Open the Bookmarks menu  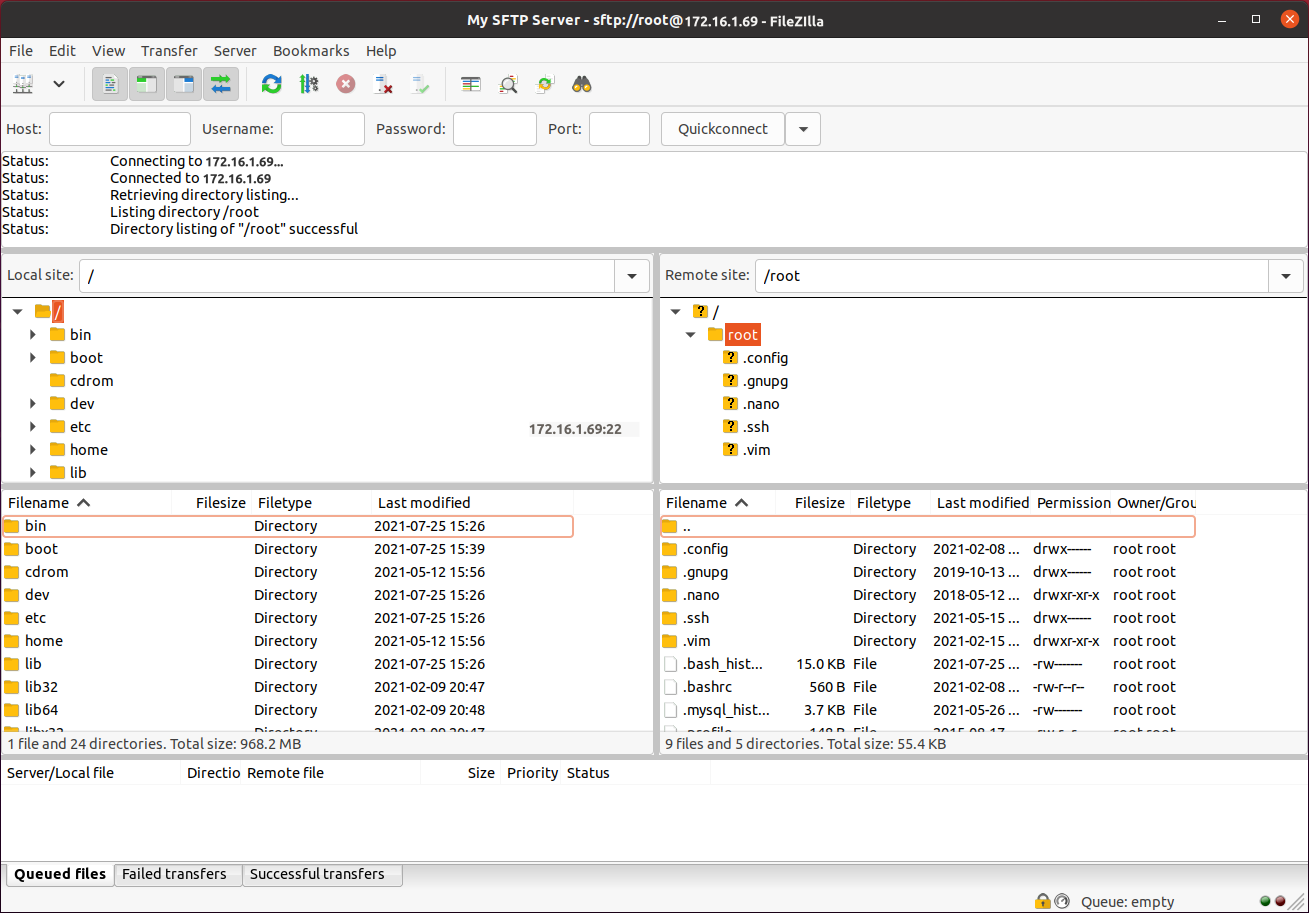tap(311, 50)
